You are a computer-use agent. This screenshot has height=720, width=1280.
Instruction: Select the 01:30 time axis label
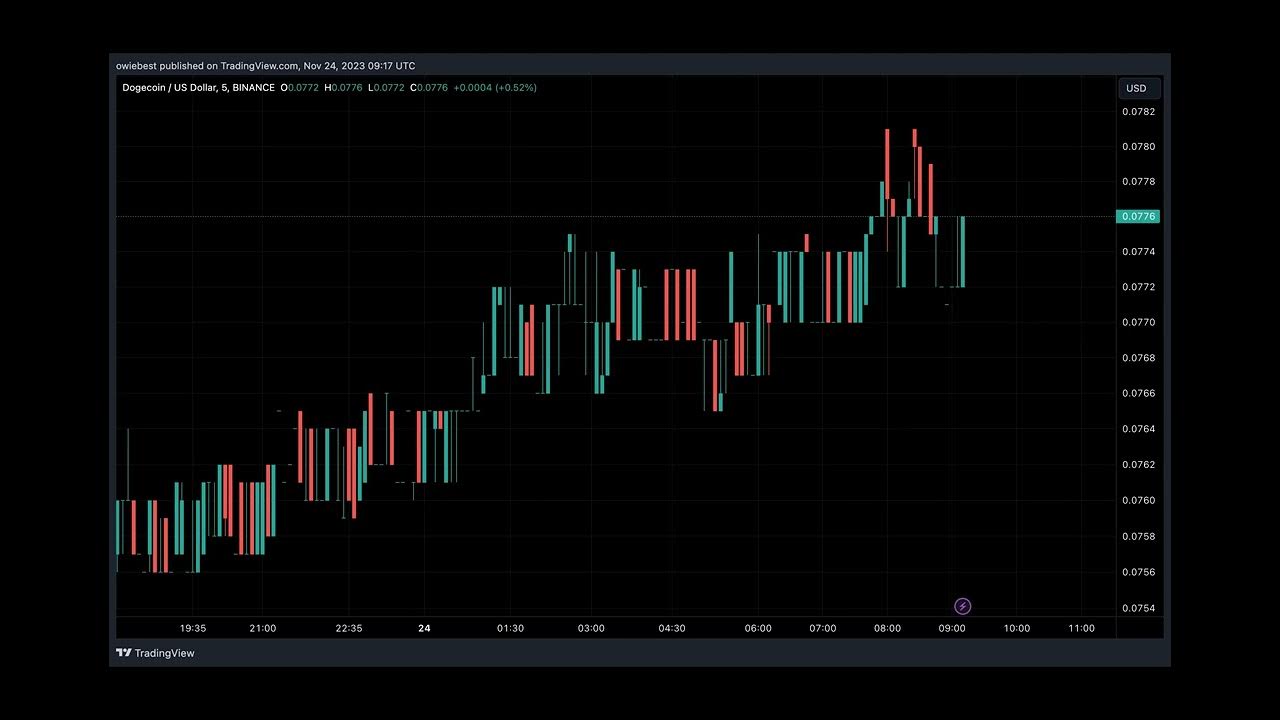coord(510,628)
